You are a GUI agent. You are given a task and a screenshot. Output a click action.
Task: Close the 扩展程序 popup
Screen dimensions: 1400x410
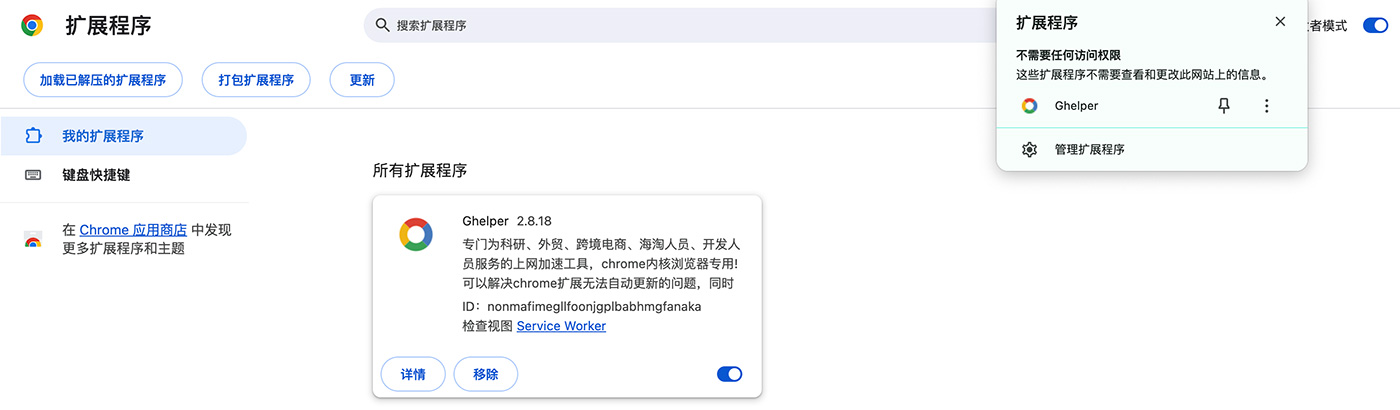[x=1280, y=22]
